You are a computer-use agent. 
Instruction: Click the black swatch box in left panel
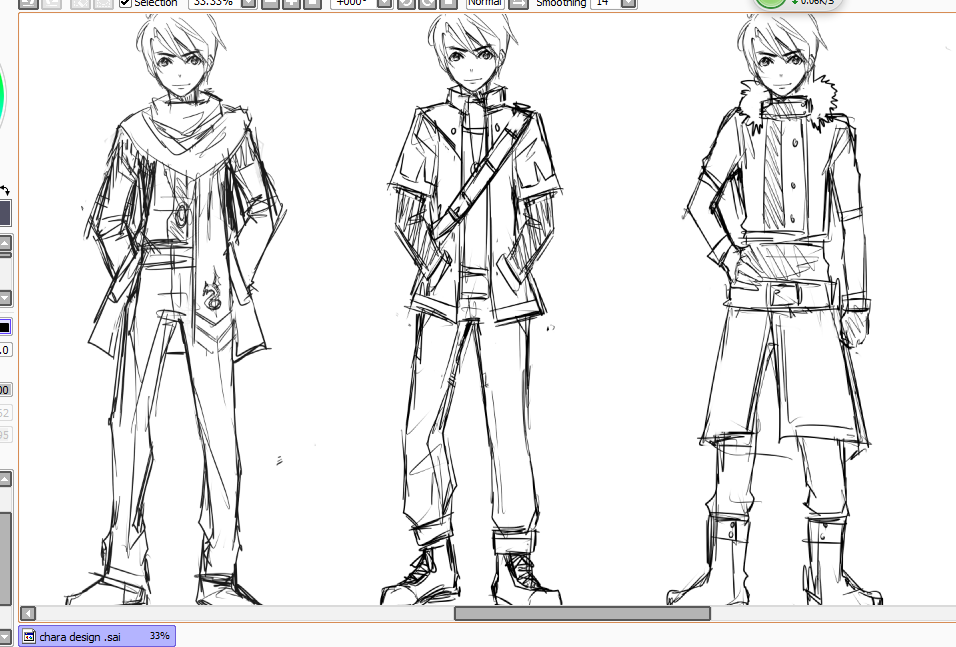(4, 327)
